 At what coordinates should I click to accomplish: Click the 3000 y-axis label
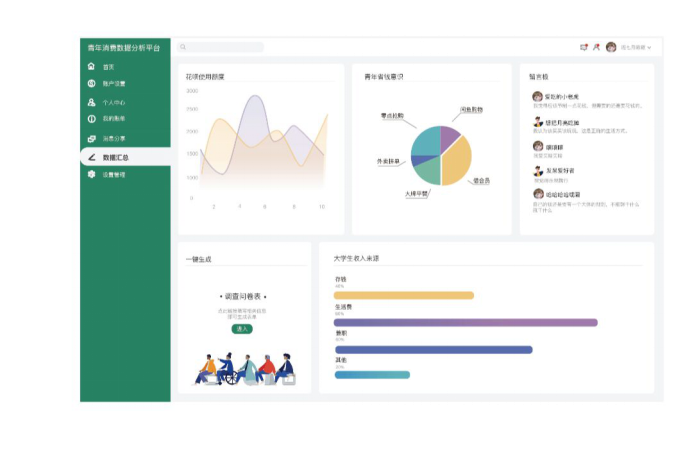click(x=192, y=91)
